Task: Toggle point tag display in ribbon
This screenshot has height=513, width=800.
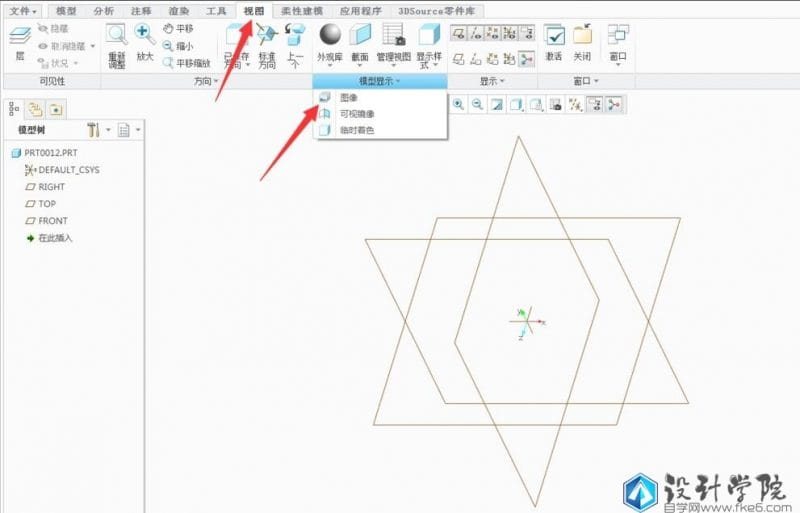Action: (492, 59)
